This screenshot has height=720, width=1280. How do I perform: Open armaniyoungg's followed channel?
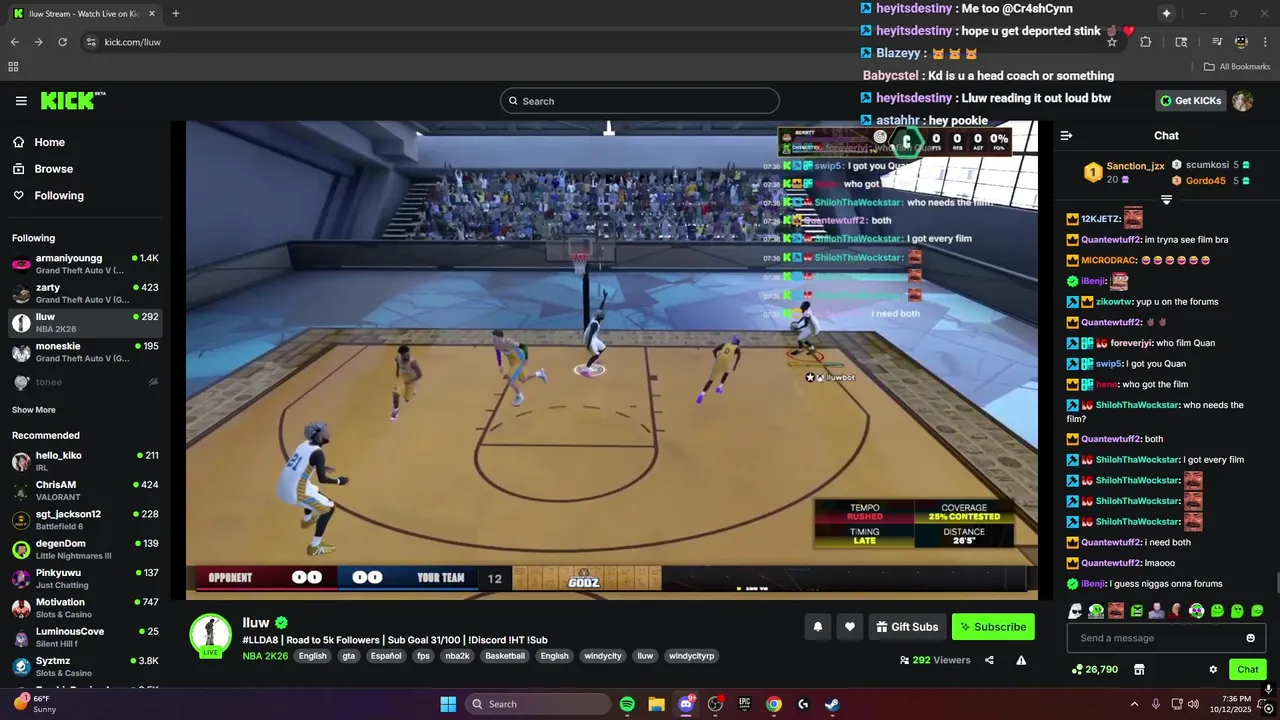[85, 264]
